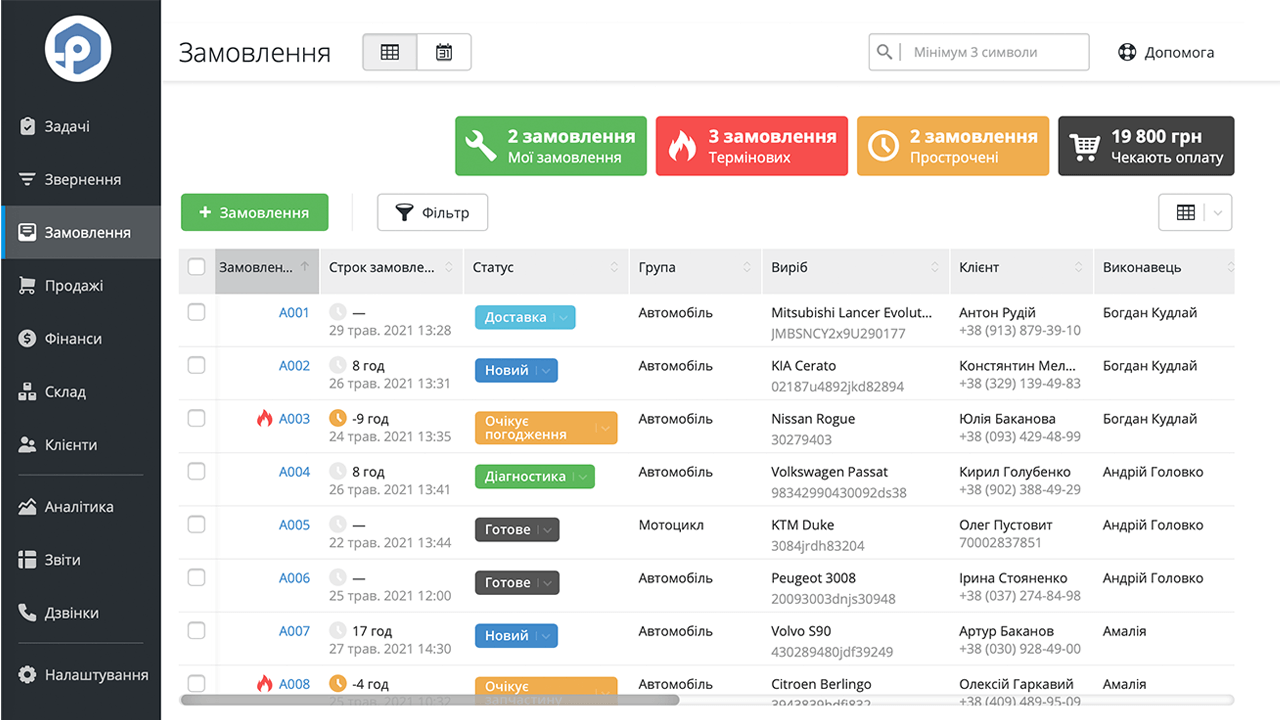This screenshot has width=1280, height=720.
Task: Open Аналітика section
Action: coord(80,507)
